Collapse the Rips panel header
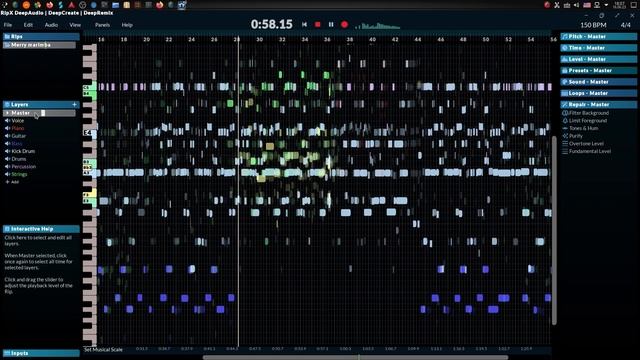The image size is (640, 360). click(41, 37)
